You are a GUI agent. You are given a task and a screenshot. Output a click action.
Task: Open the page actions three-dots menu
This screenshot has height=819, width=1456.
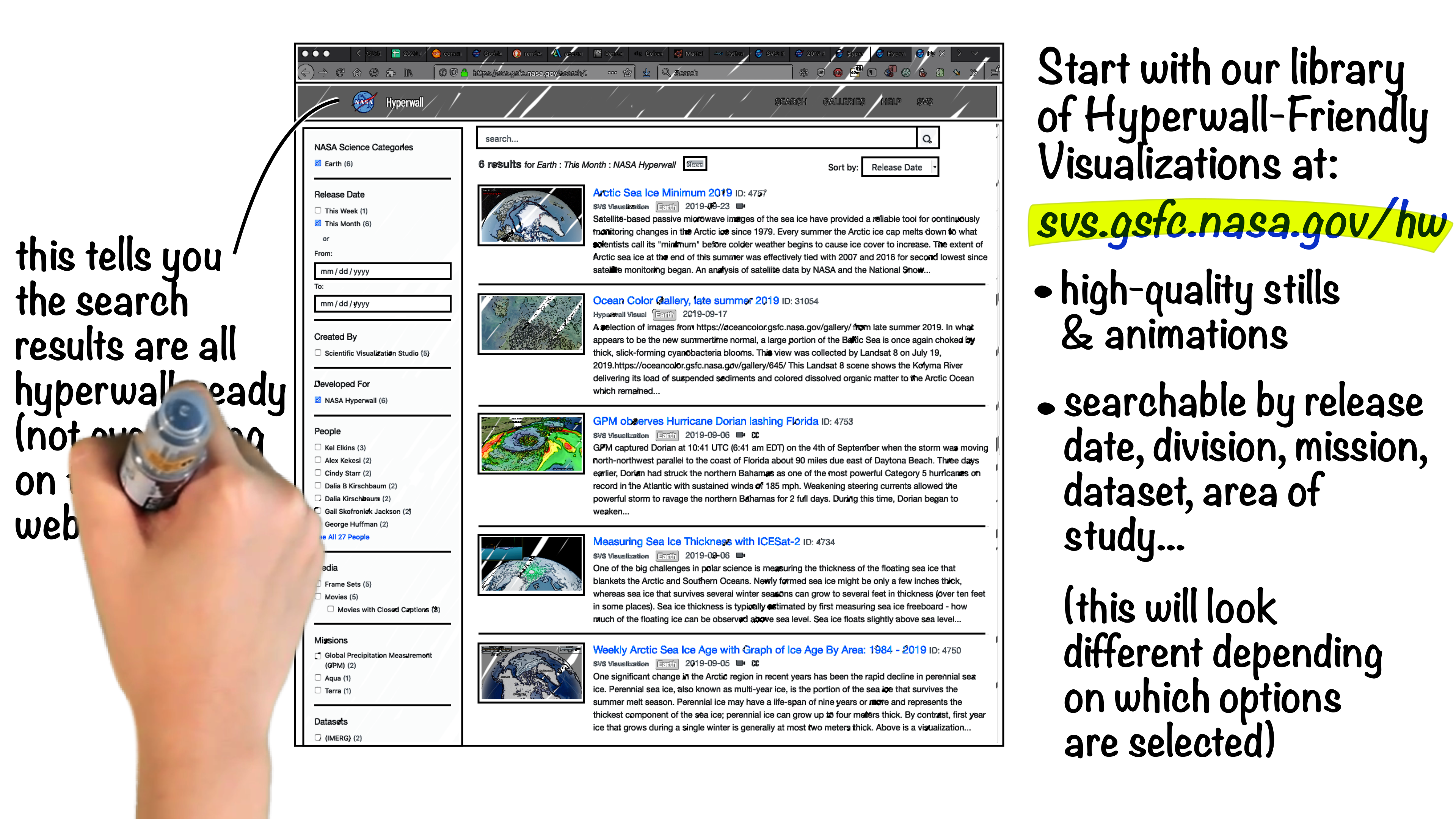coord(612,72)
